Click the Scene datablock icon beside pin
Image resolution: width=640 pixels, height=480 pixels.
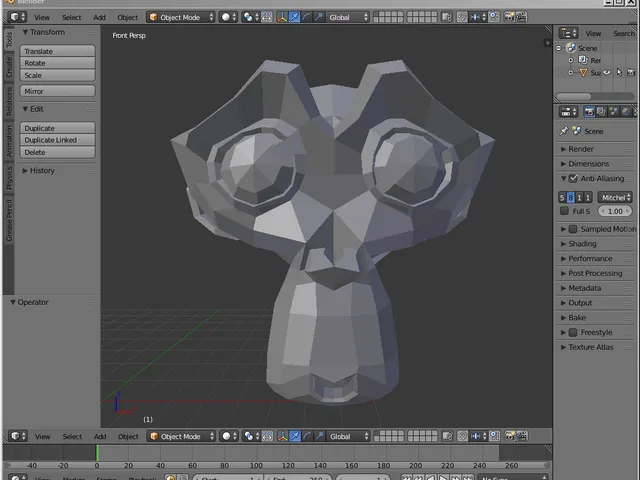(x=576, y=131)
